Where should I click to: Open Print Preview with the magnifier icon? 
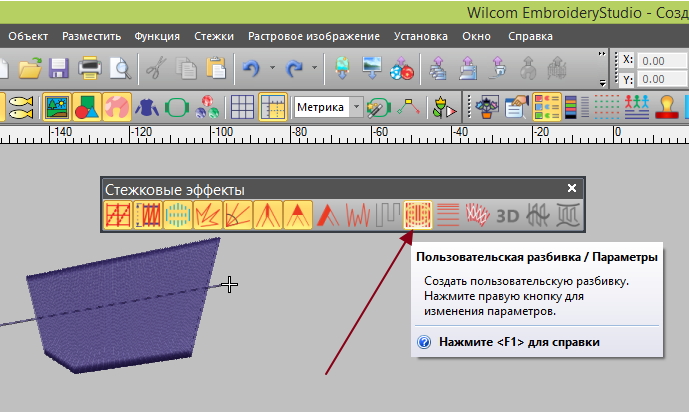pyautogui.click(x=120, y=68)
